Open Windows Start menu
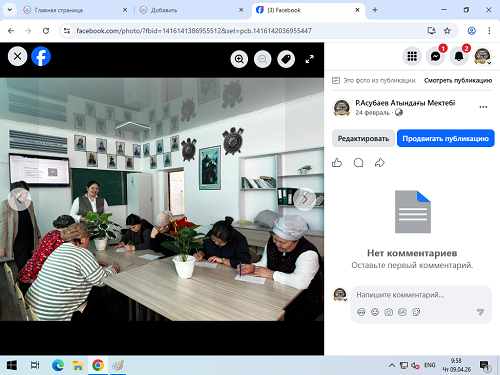Viewport: 500px width, 375px height. click(x=12, y=365)
